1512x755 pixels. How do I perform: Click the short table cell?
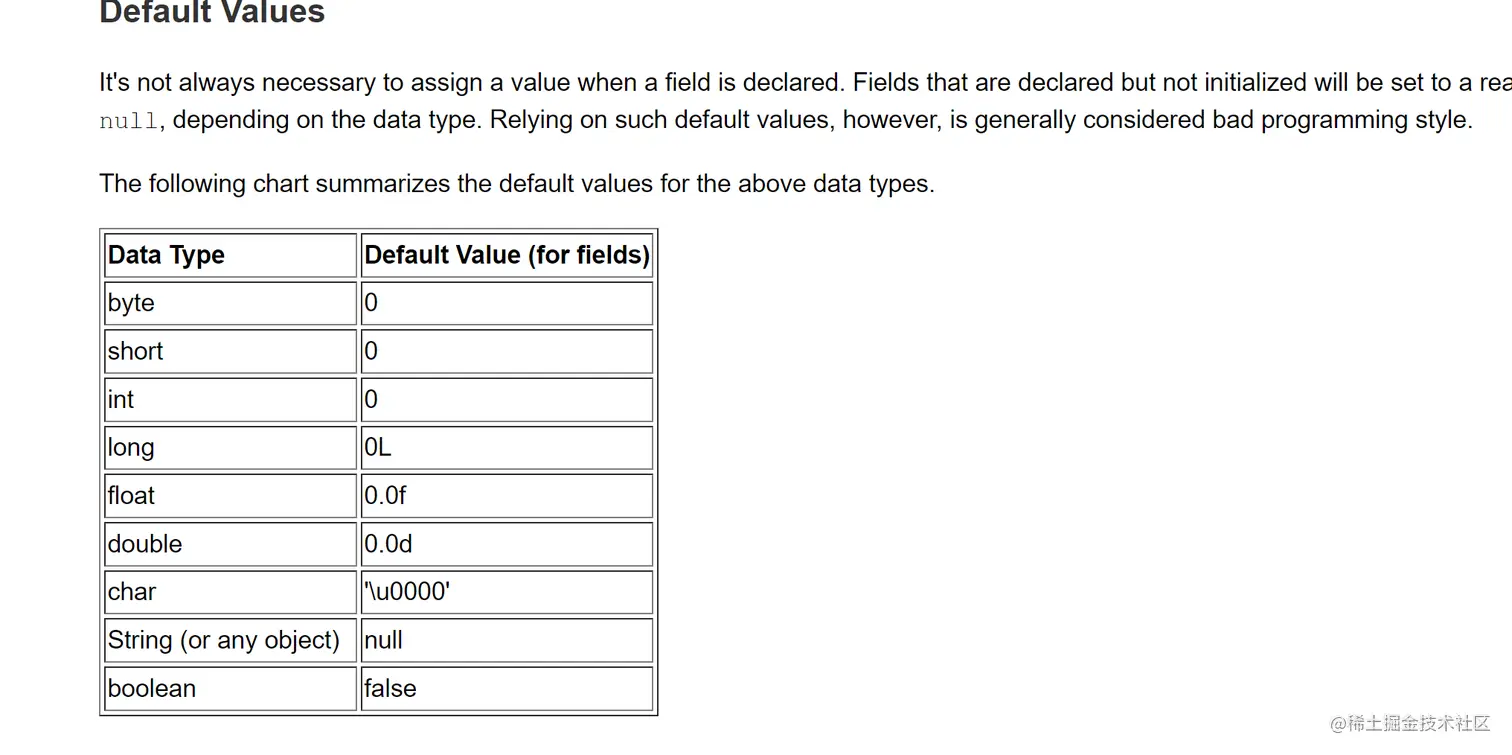click(230, 351)
